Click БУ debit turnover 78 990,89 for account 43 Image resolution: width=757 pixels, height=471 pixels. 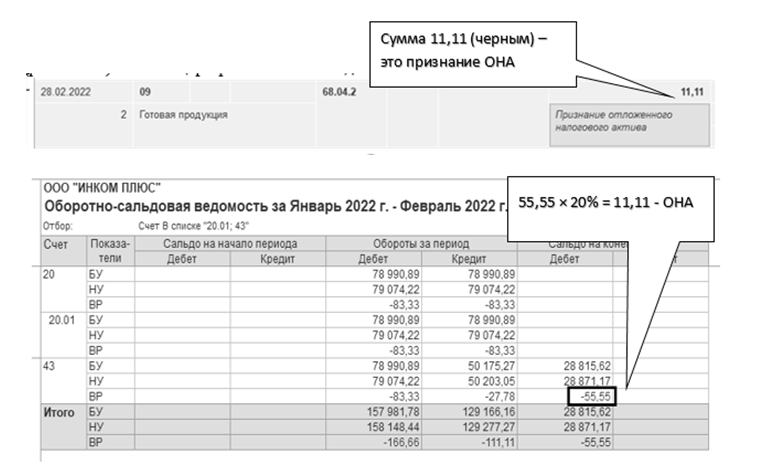(396, 366)
